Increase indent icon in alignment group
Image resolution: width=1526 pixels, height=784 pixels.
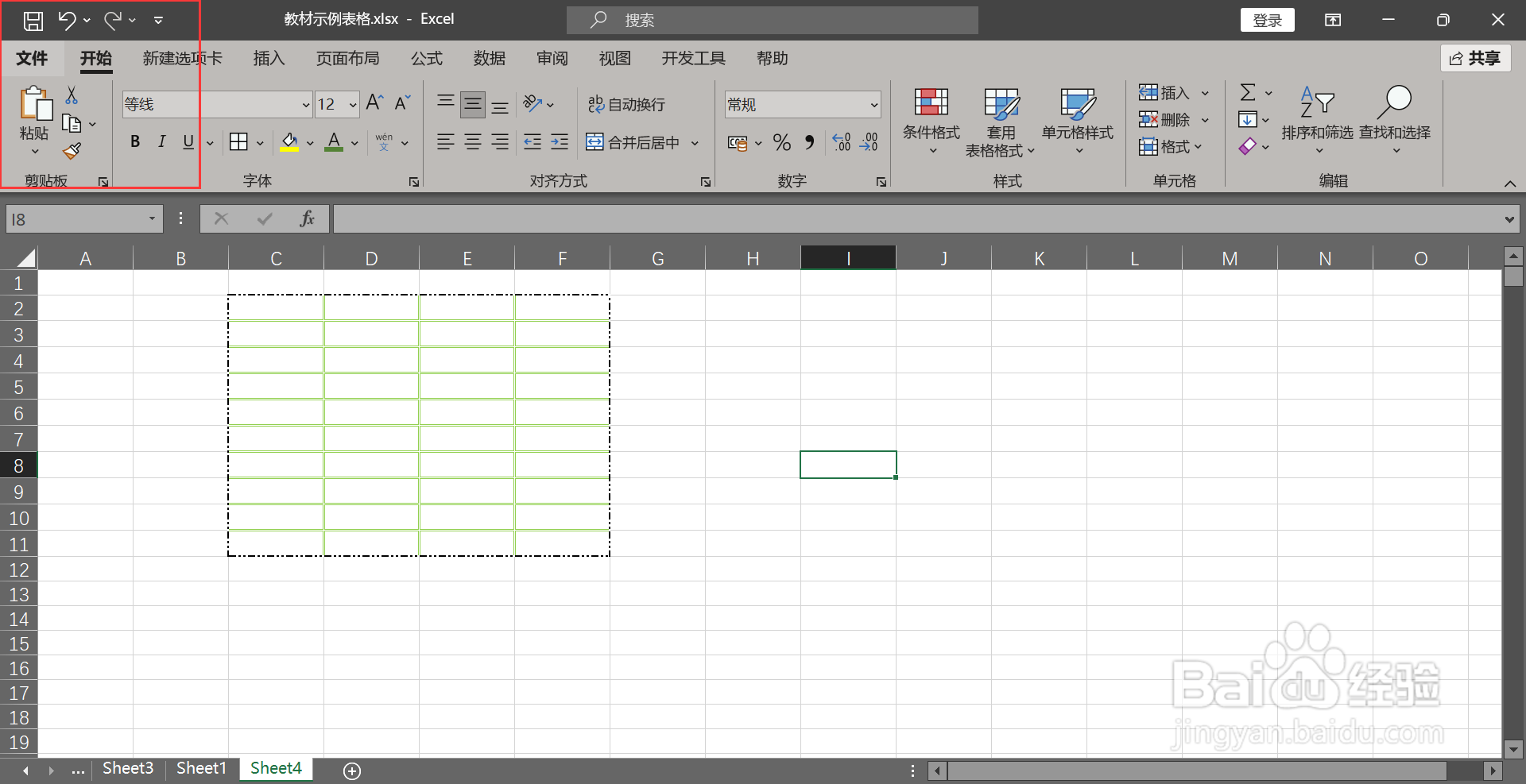(x=560, y=142)
